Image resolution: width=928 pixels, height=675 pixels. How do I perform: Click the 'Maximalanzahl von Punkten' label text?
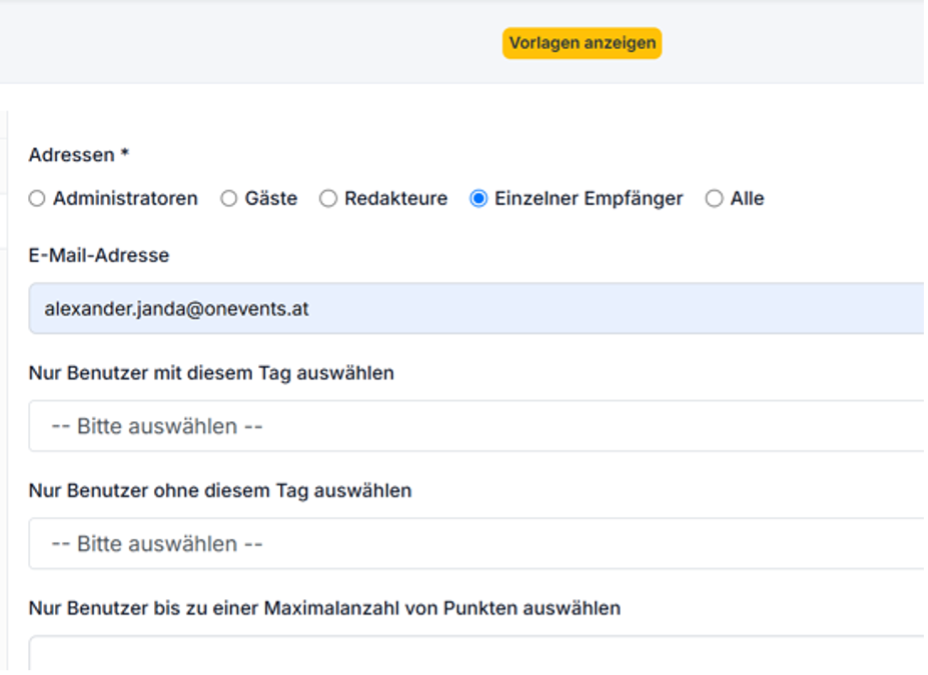coord(324,608)
